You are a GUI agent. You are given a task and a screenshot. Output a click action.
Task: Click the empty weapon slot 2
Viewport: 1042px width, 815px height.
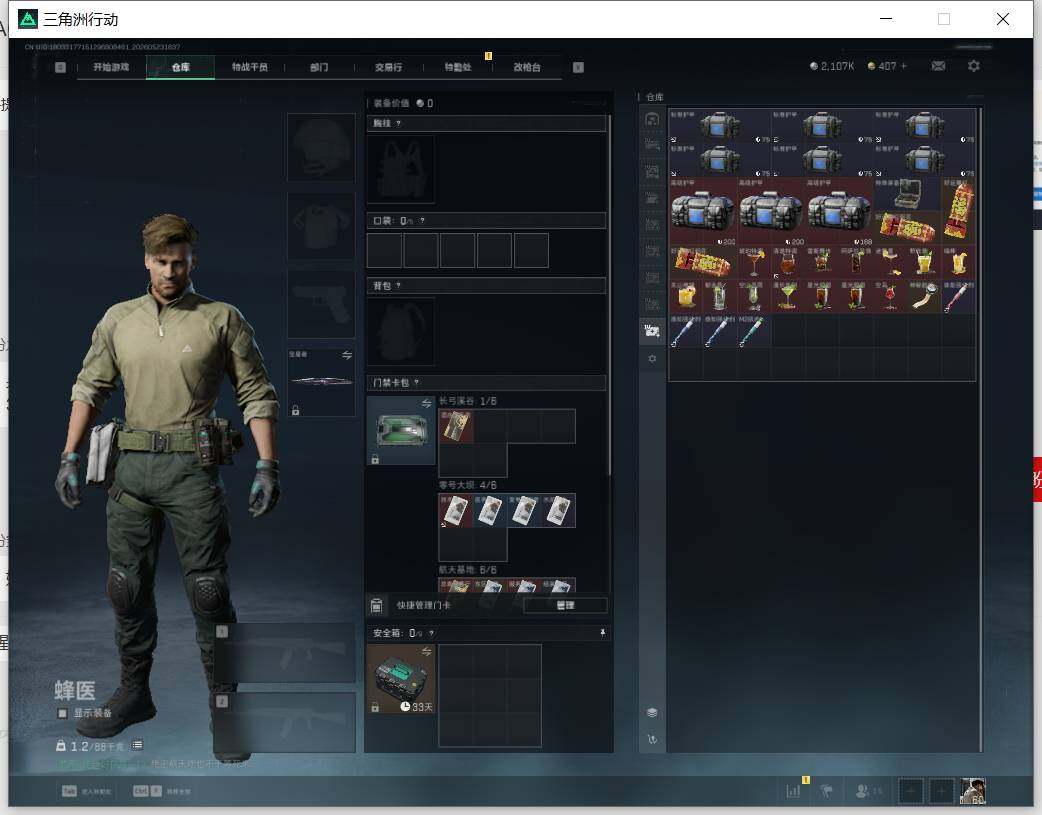click(284, 722)
